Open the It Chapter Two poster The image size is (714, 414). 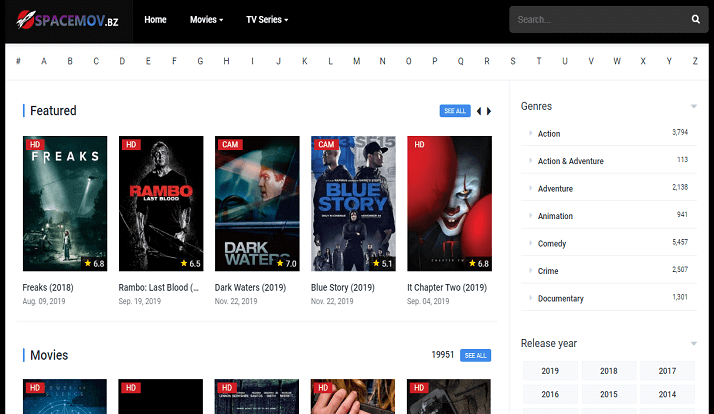point(448,204)
